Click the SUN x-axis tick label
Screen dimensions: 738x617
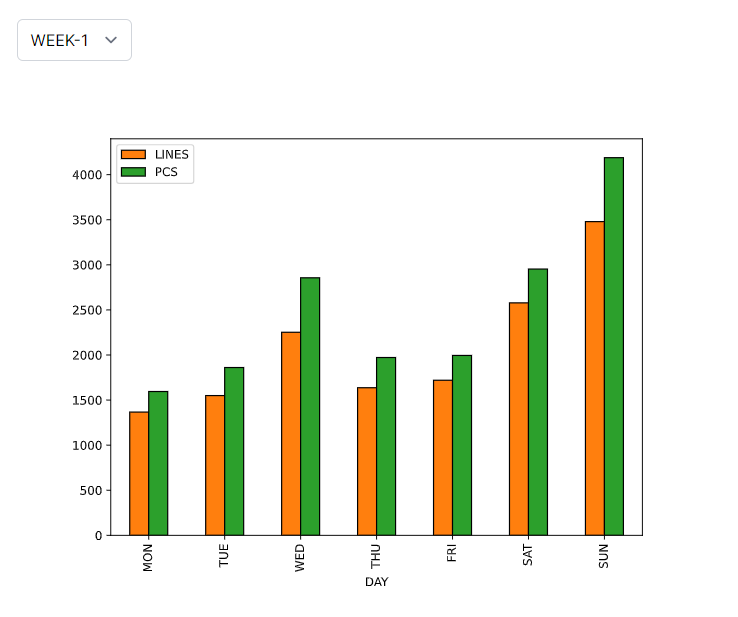coord(604,556)
